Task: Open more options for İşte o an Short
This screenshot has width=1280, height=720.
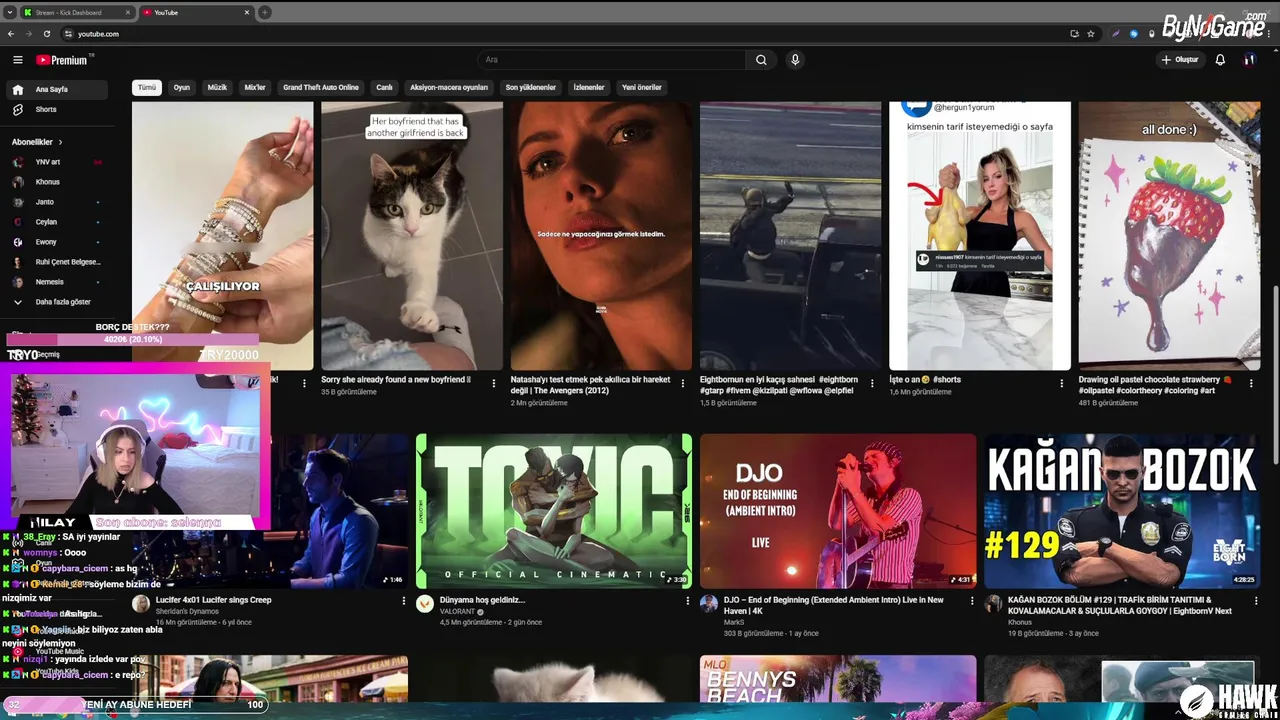Action: click(1062, 383)
